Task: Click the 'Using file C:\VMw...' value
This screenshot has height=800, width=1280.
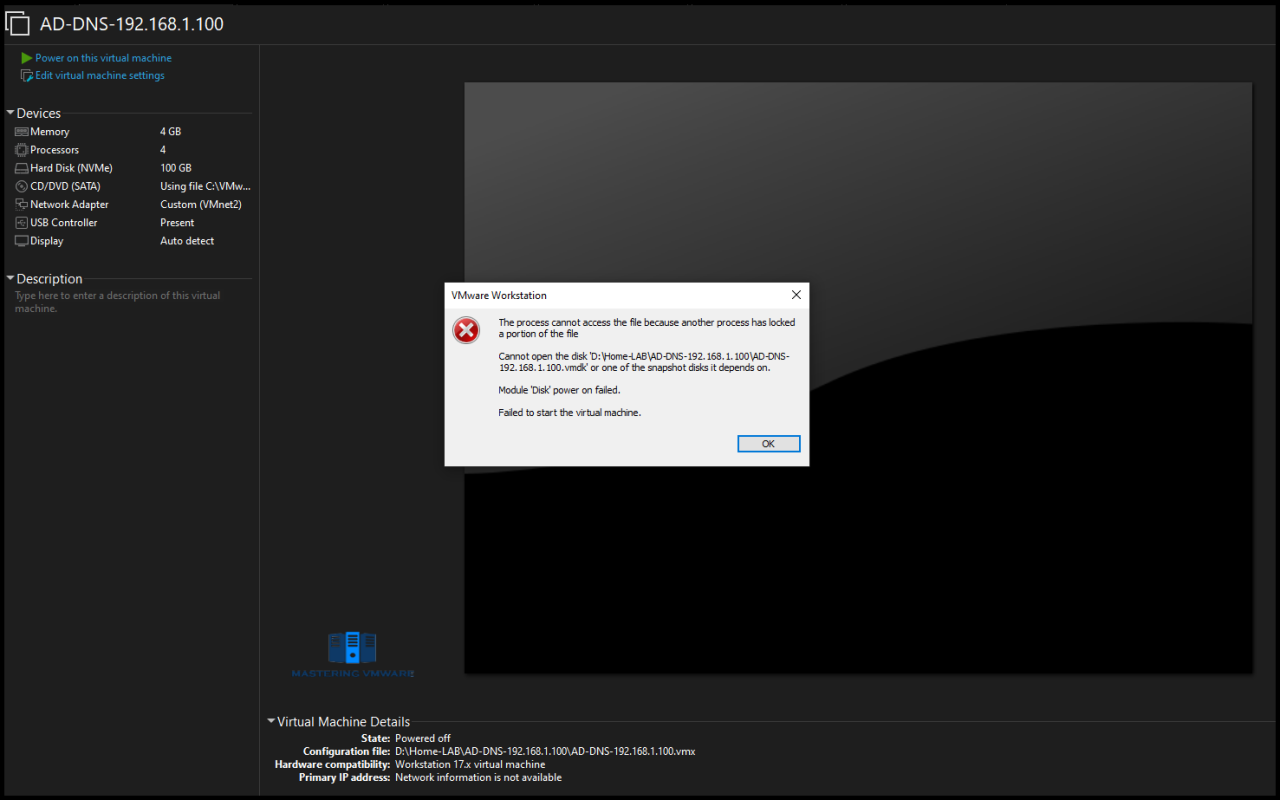Action: point(205,186)
